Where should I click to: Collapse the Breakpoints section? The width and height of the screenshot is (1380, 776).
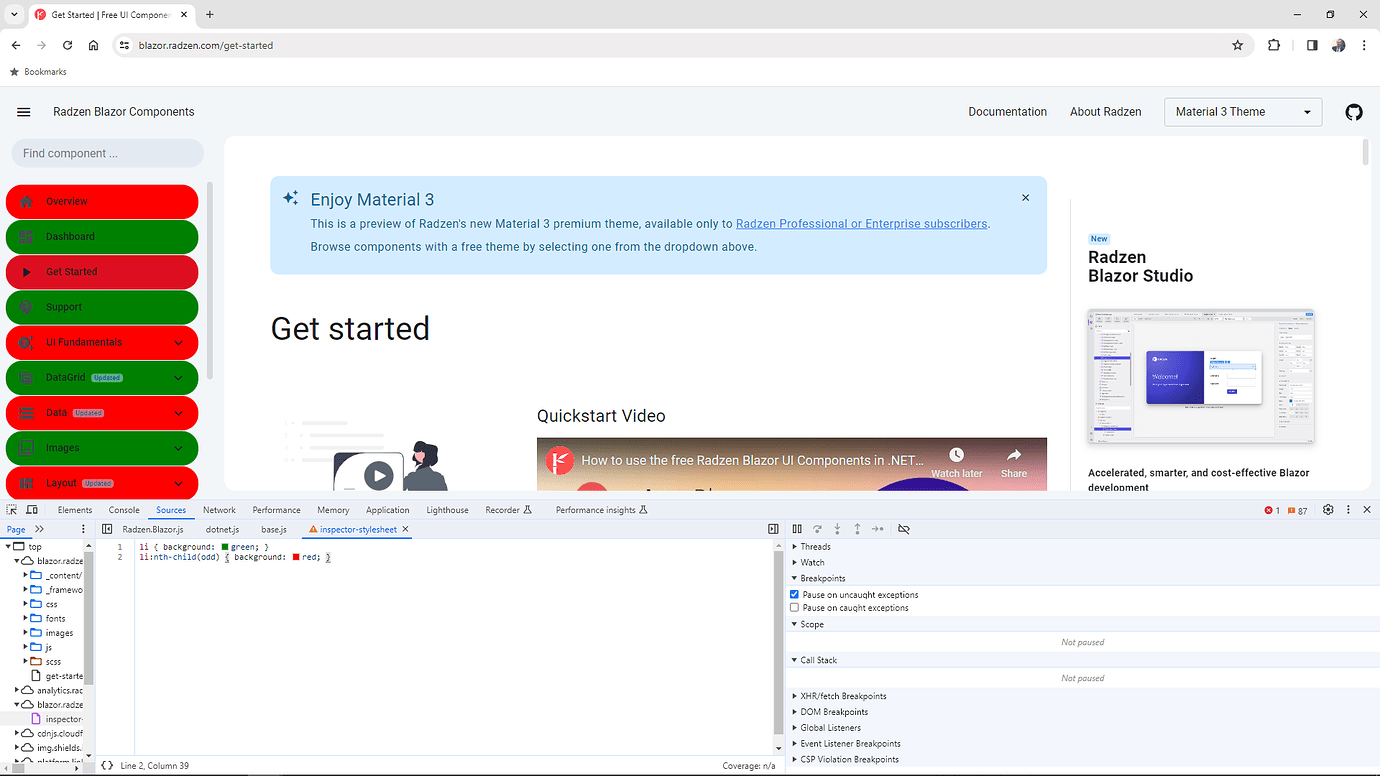[795, 578]
